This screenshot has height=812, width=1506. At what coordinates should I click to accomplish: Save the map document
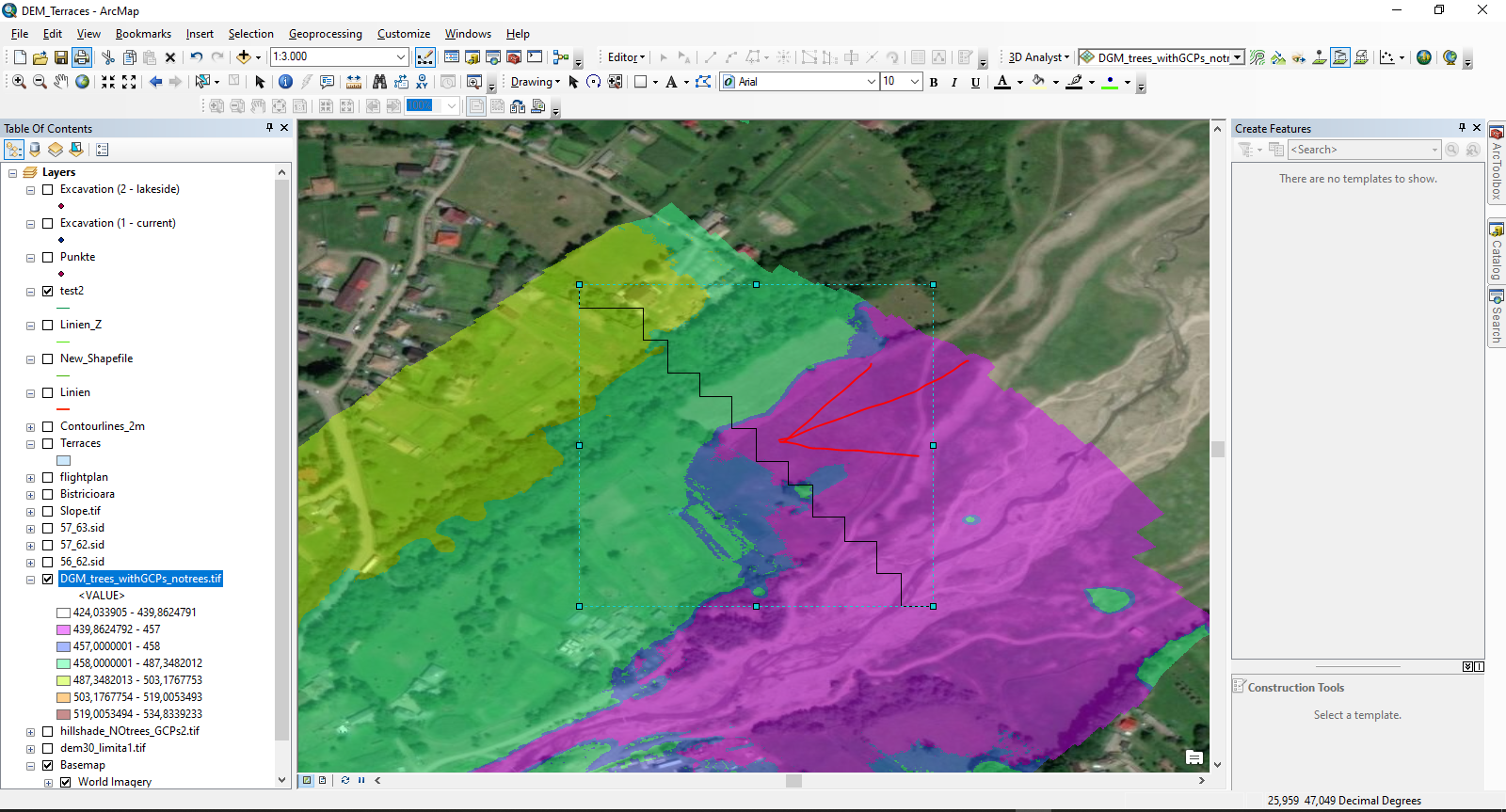pyautogui.click(x=60, y=57)
